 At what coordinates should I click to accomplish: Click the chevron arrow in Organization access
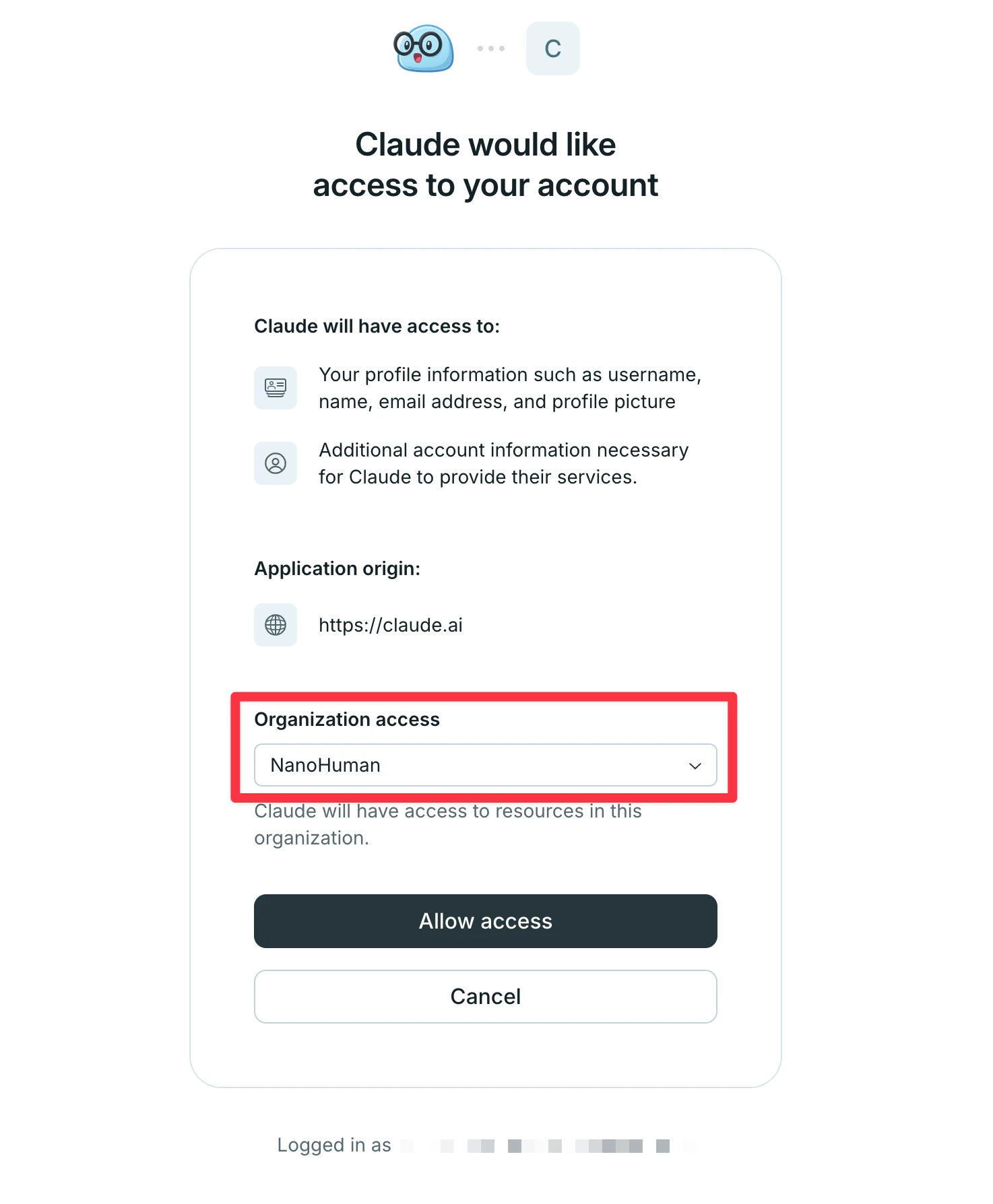point(695,766)
